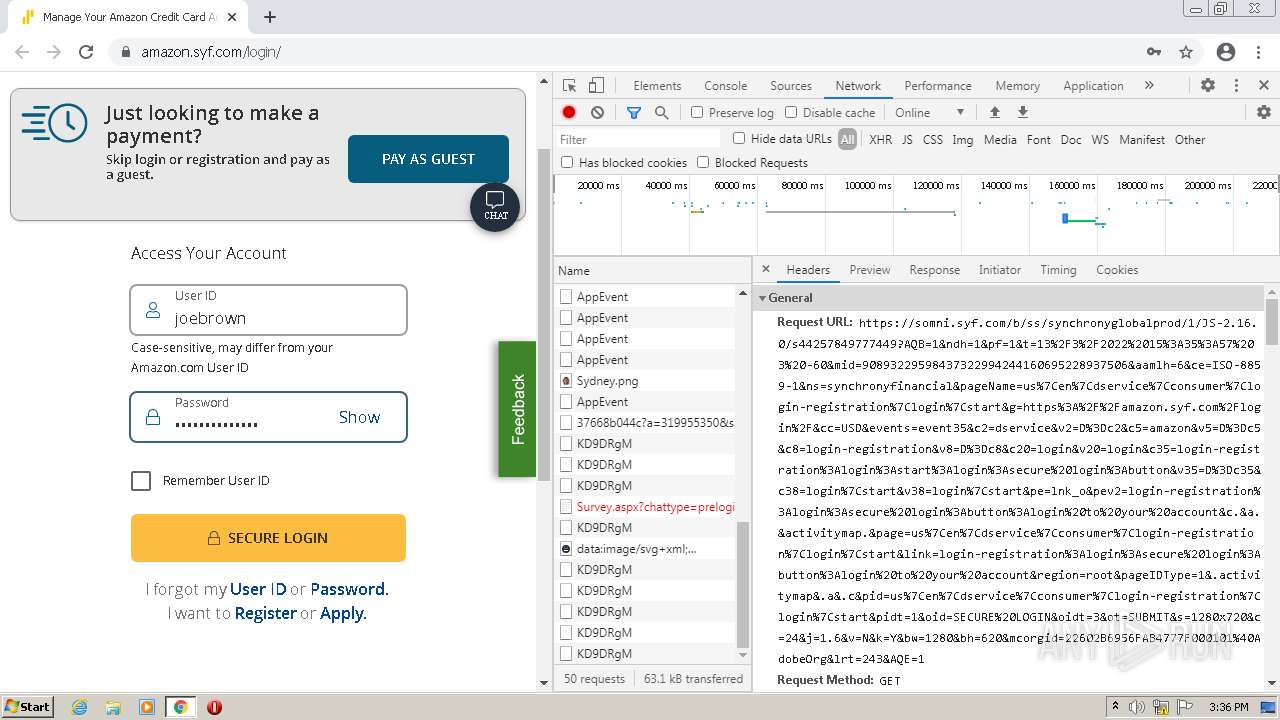Viewport: 1280px width, 720px height.
Task: Open the Apply link
Action: coord(341,614)
